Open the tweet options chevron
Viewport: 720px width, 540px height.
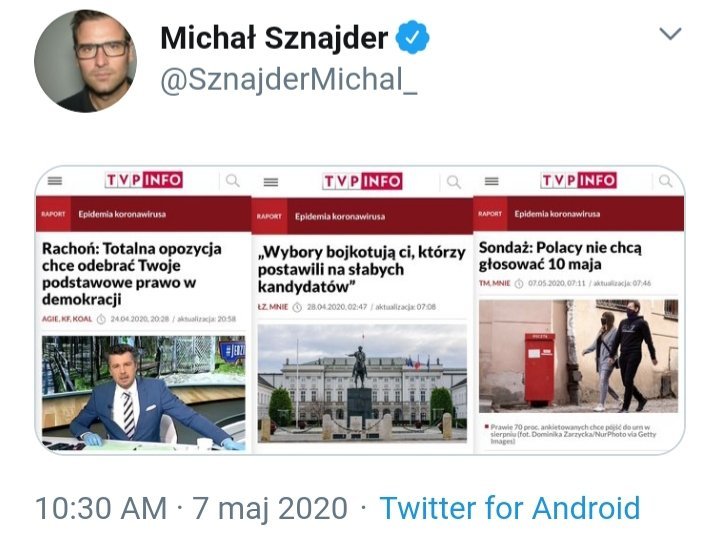(670, 35)
